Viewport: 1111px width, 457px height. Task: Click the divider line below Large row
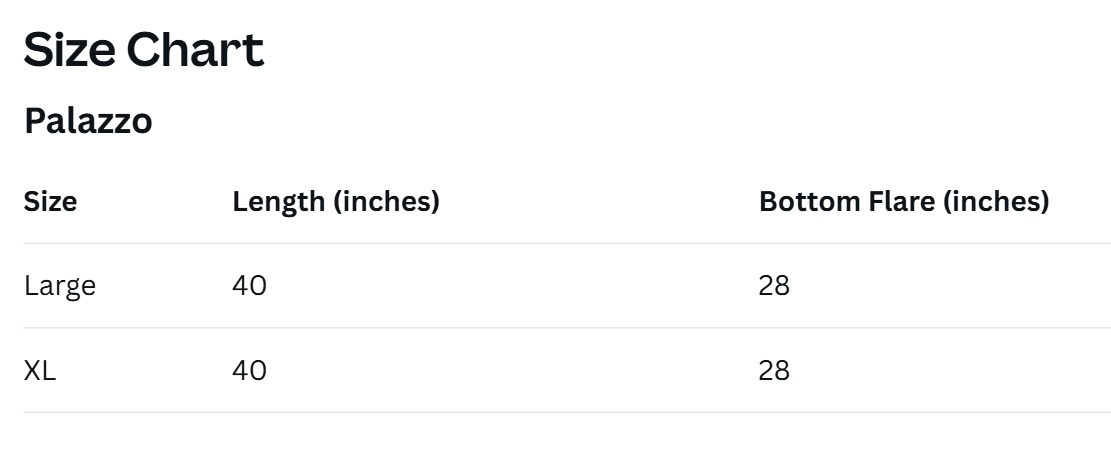[566, 328]
